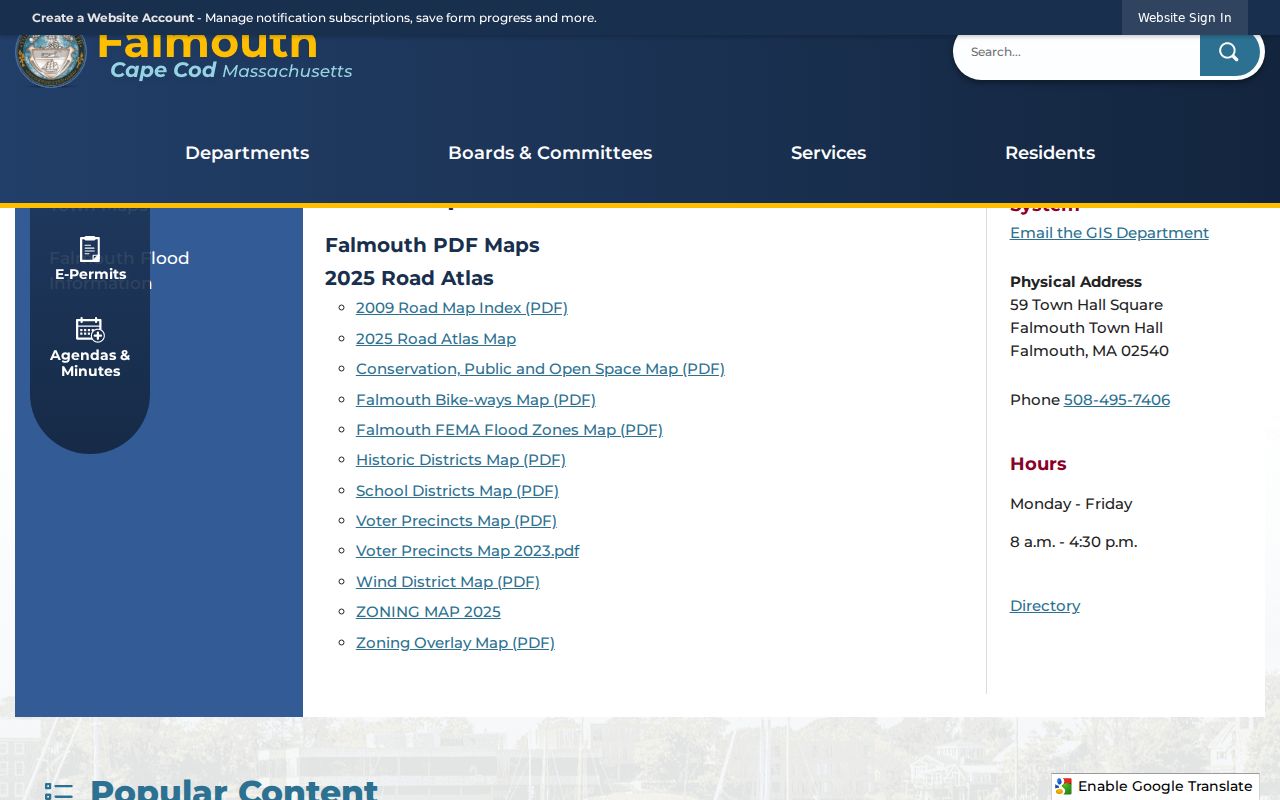Click phone number 508-495-7406
This screenshot has height=800, width=1280.
point(1117,400)
